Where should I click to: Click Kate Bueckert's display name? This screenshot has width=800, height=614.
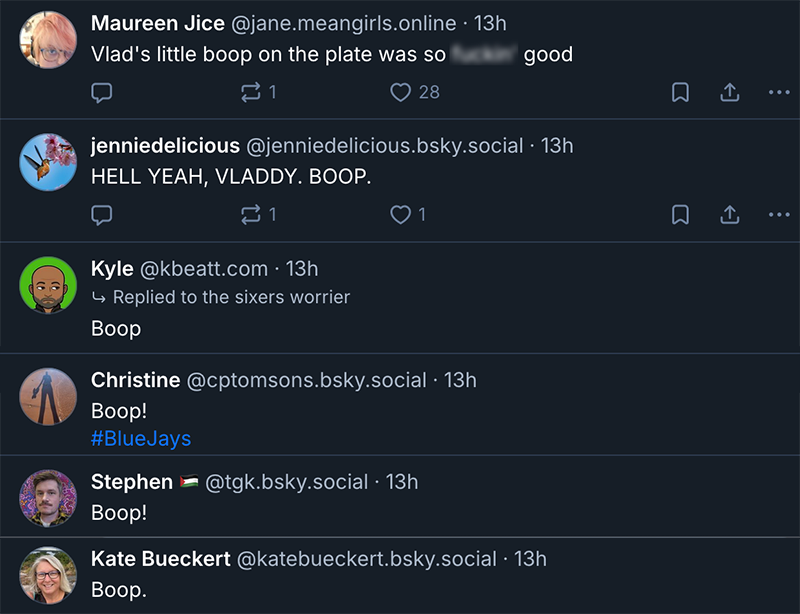pyautogui.click(x=161, y=559)
